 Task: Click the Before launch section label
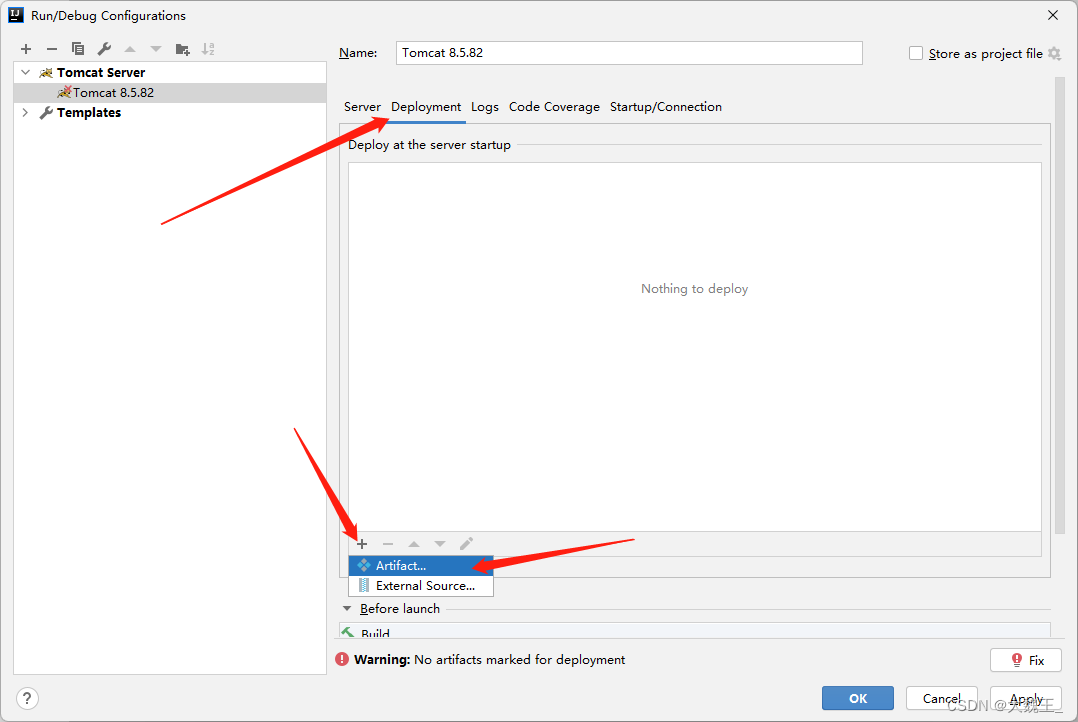399,609
